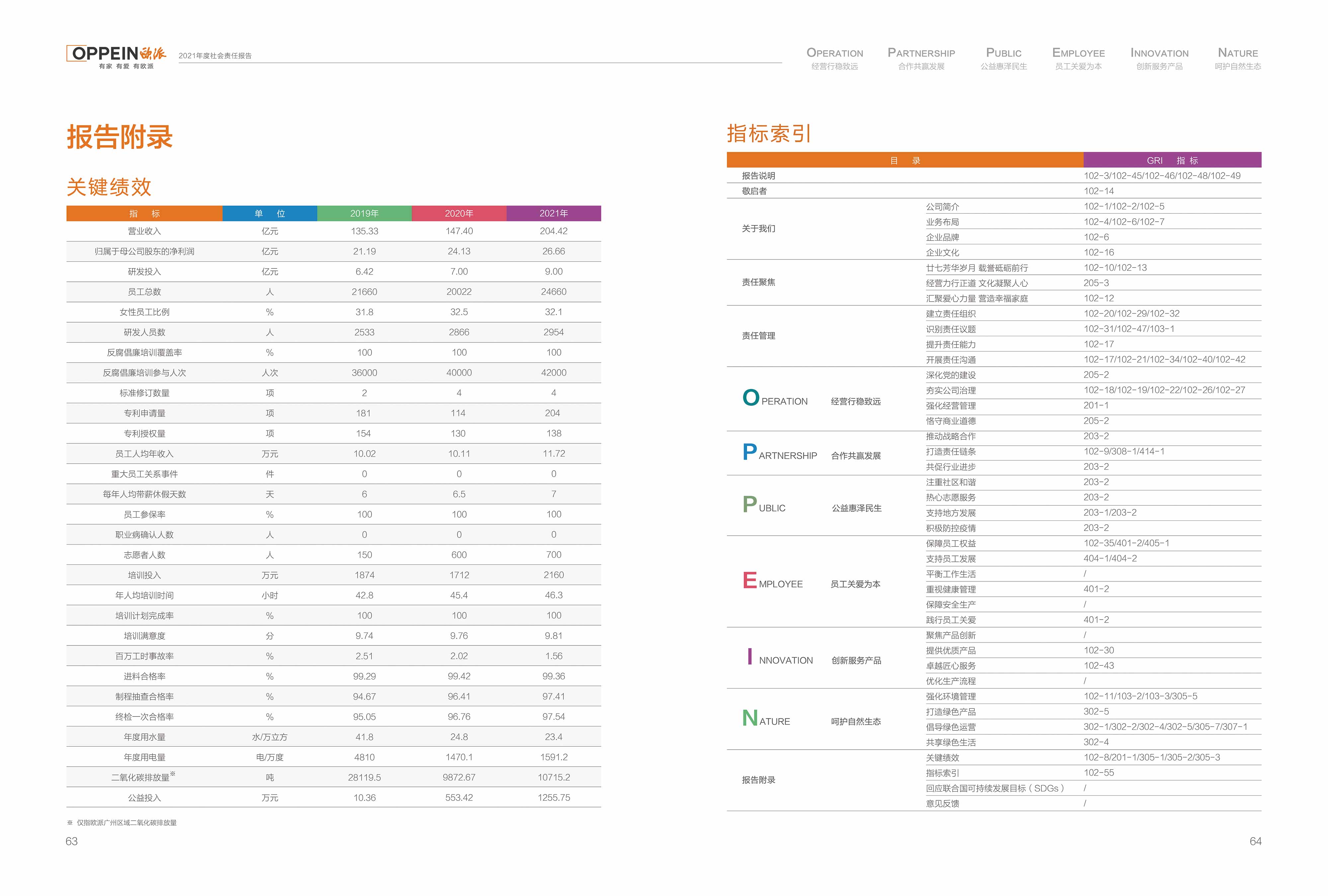Click the purple I of INNOVATION in index
Viewport: 1328px width, 896px height.
point(749,656)
